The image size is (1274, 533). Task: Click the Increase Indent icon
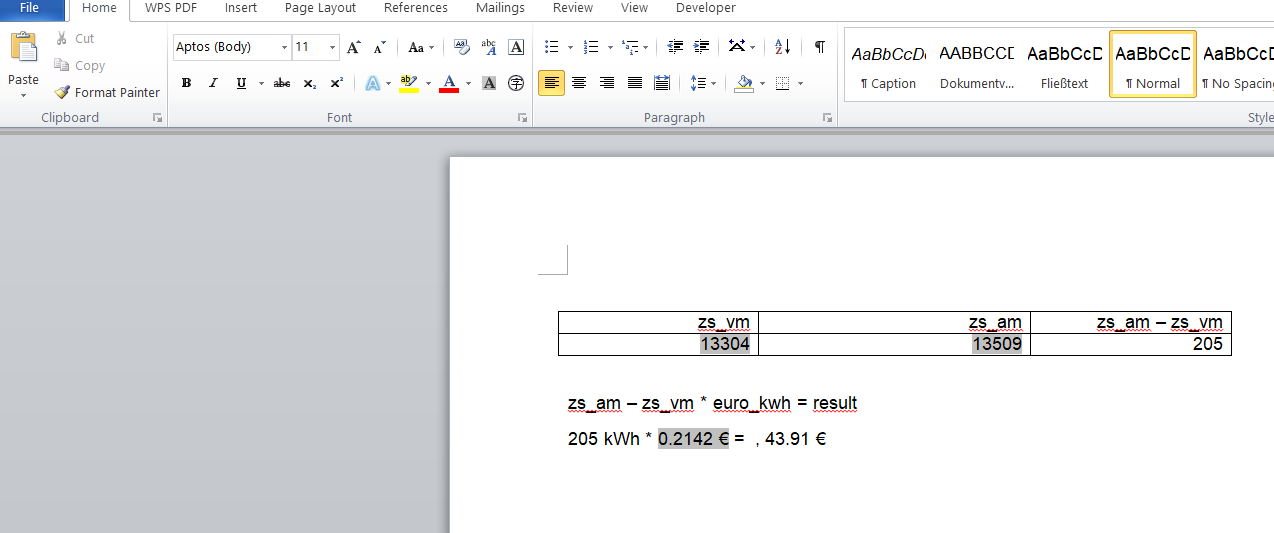[701, 47]
